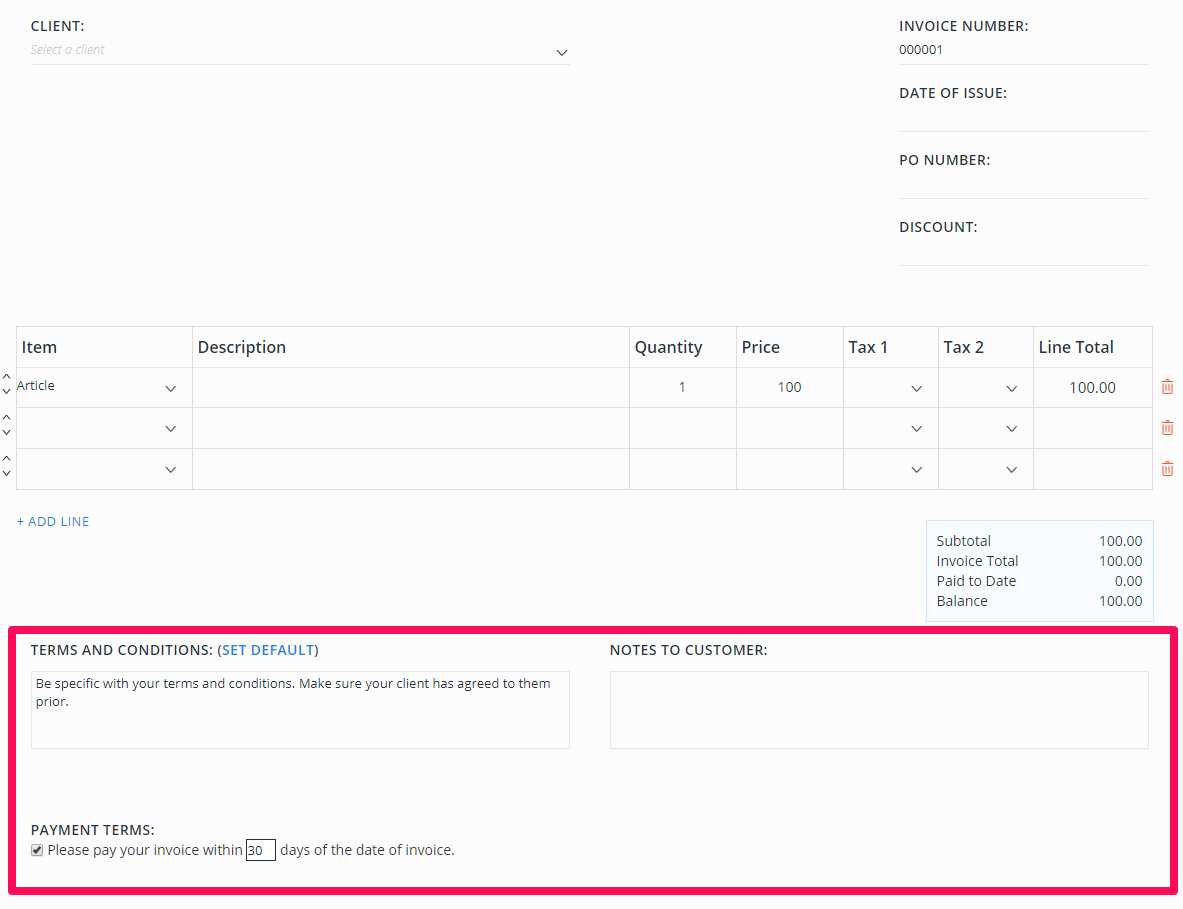Move the Article row up
1183x909 pixels.
coord(6,378)
